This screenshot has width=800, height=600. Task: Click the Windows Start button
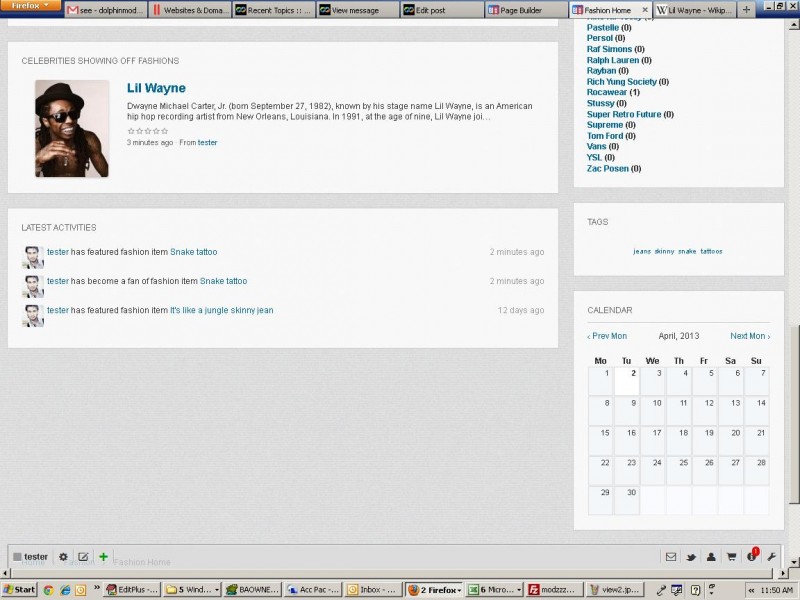click(x=19, y=590)
